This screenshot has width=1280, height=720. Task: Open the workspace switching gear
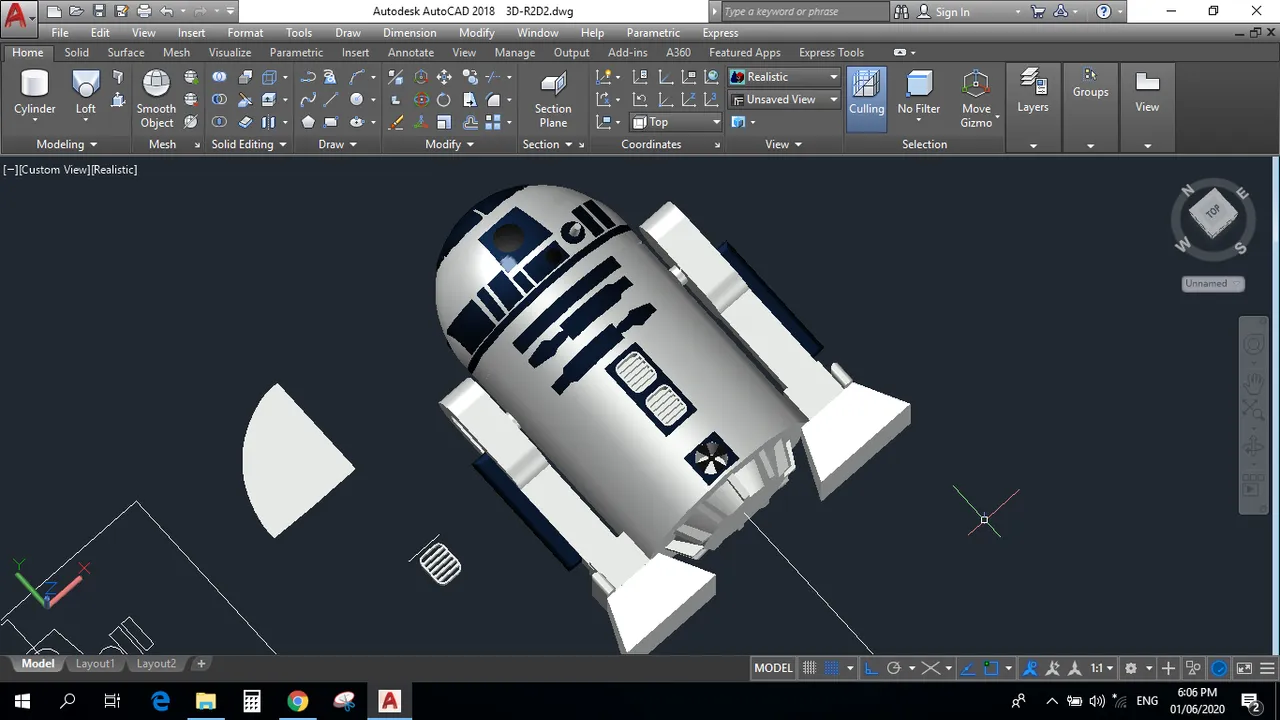coord(1131,668)
